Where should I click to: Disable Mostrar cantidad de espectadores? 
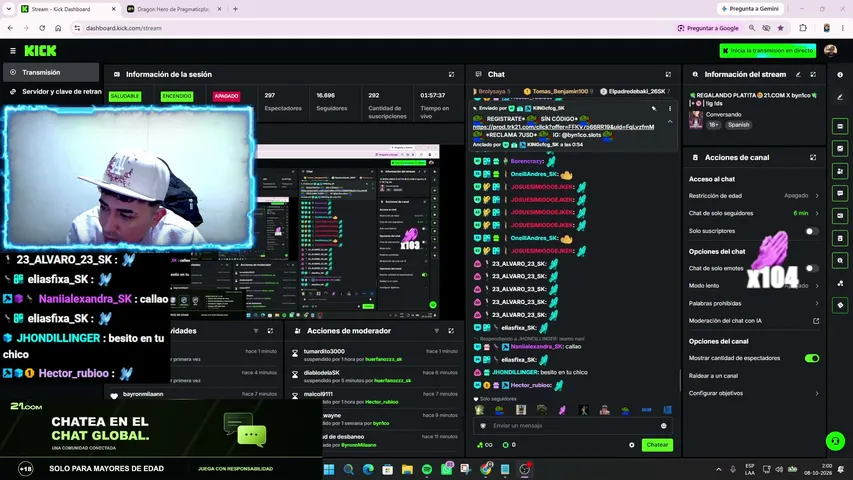click(x=812, y=358)
